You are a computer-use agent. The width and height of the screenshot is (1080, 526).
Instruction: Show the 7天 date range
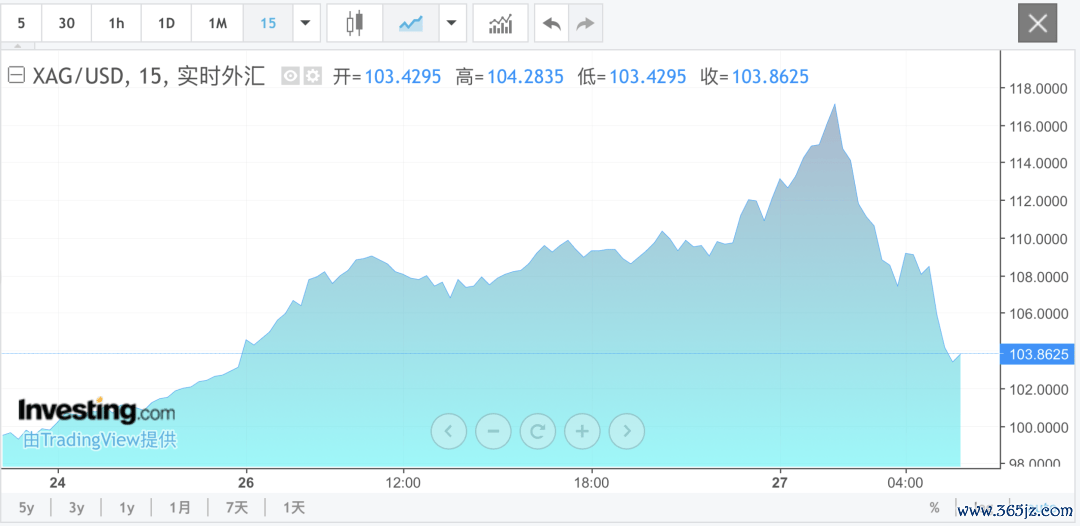236,508
